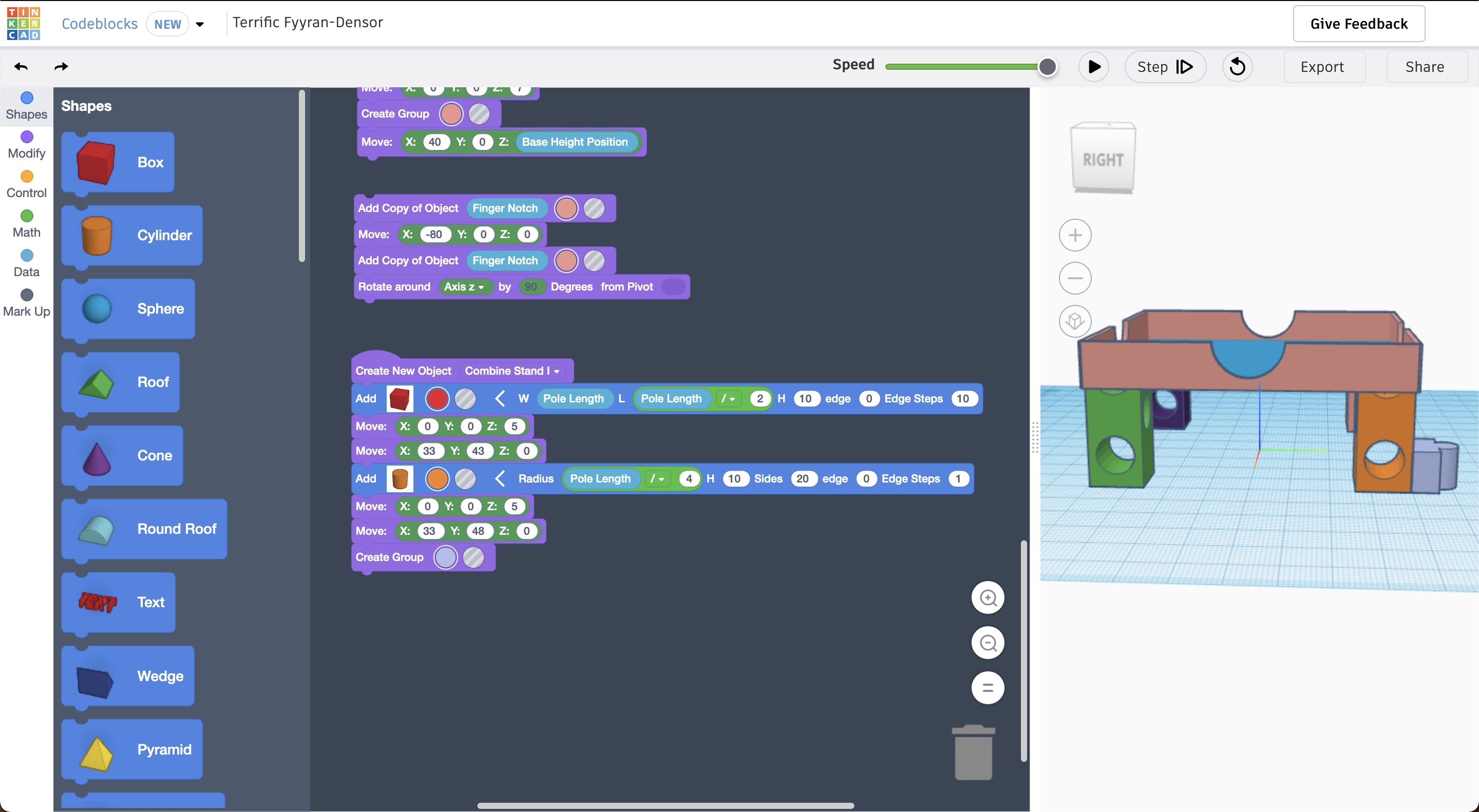
Task: Click the home view cube icon
Action: tap(1075, 321)
